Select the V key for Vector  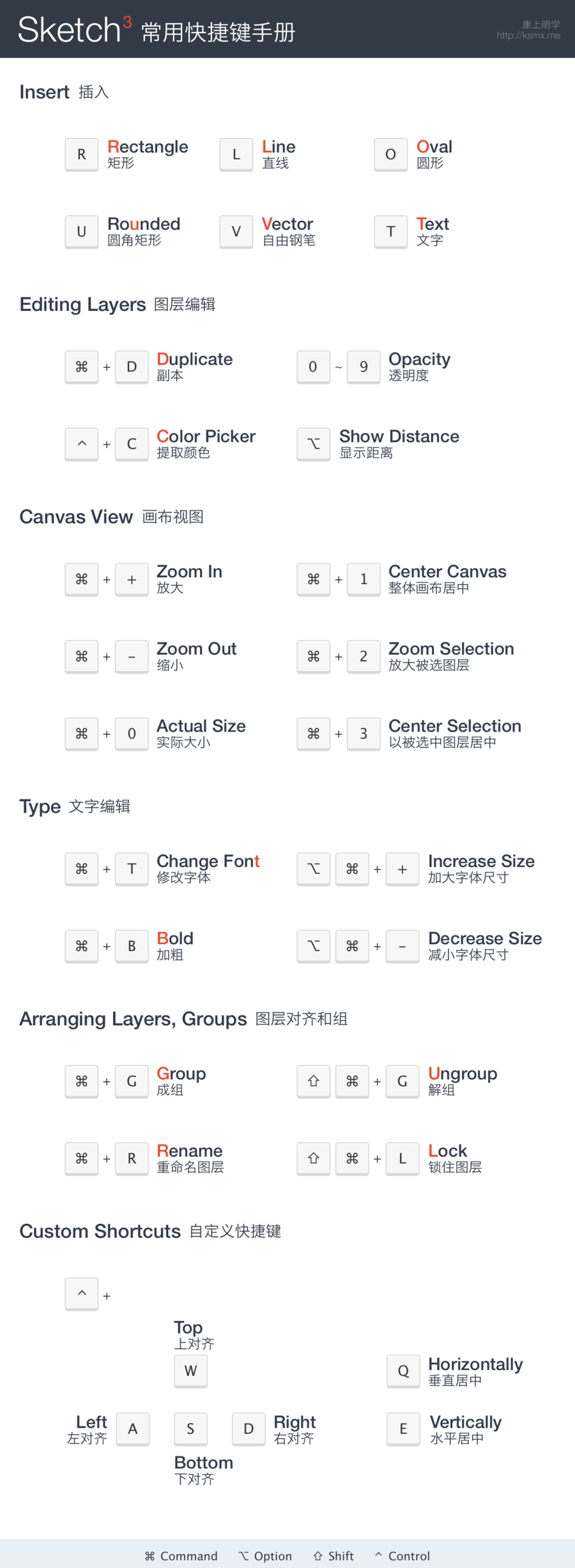click(x=236, y=232)
